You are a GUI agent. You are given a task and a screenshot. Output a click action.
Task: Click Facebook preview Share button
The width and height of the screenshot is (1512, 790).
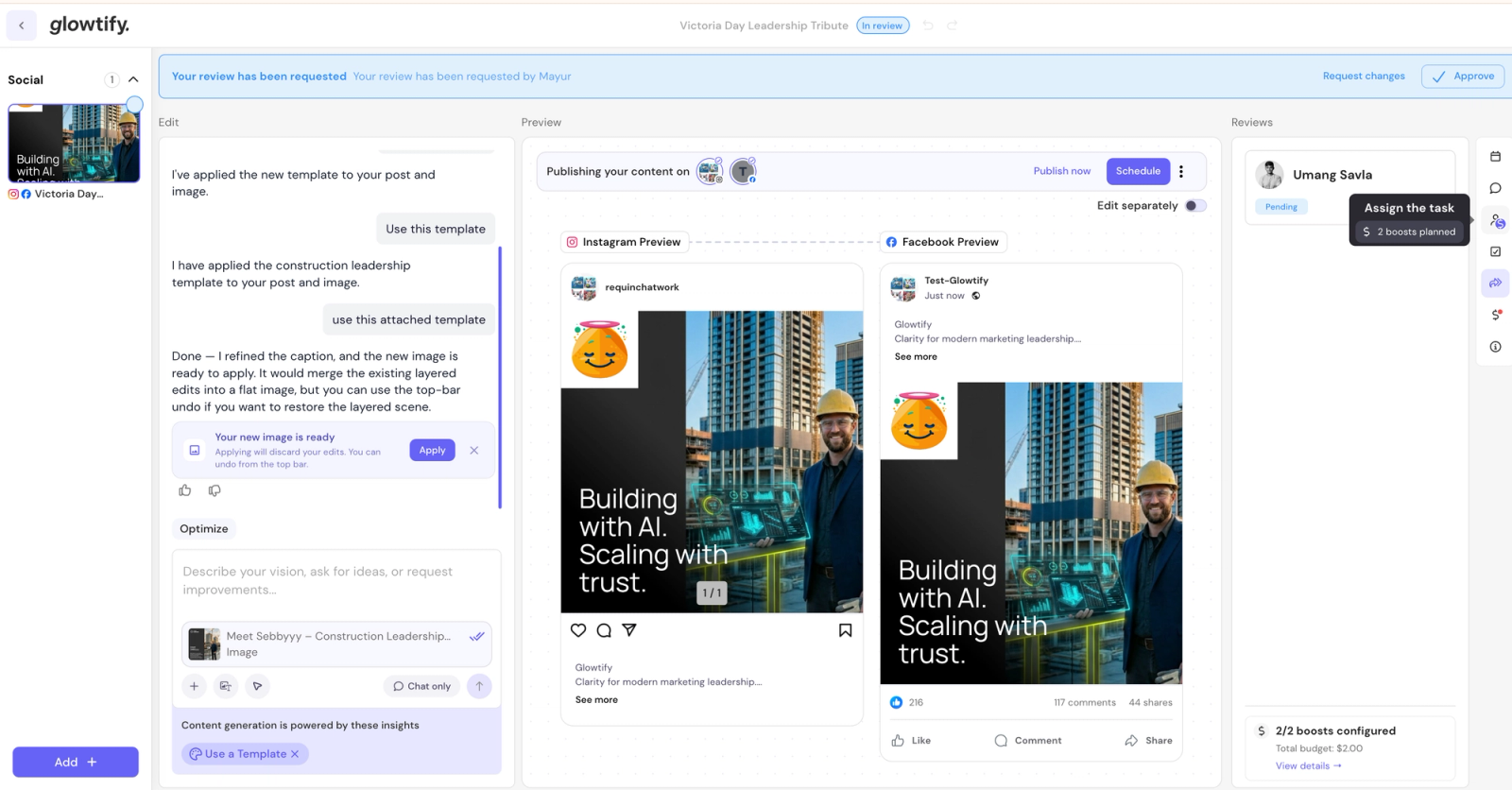1148,741
